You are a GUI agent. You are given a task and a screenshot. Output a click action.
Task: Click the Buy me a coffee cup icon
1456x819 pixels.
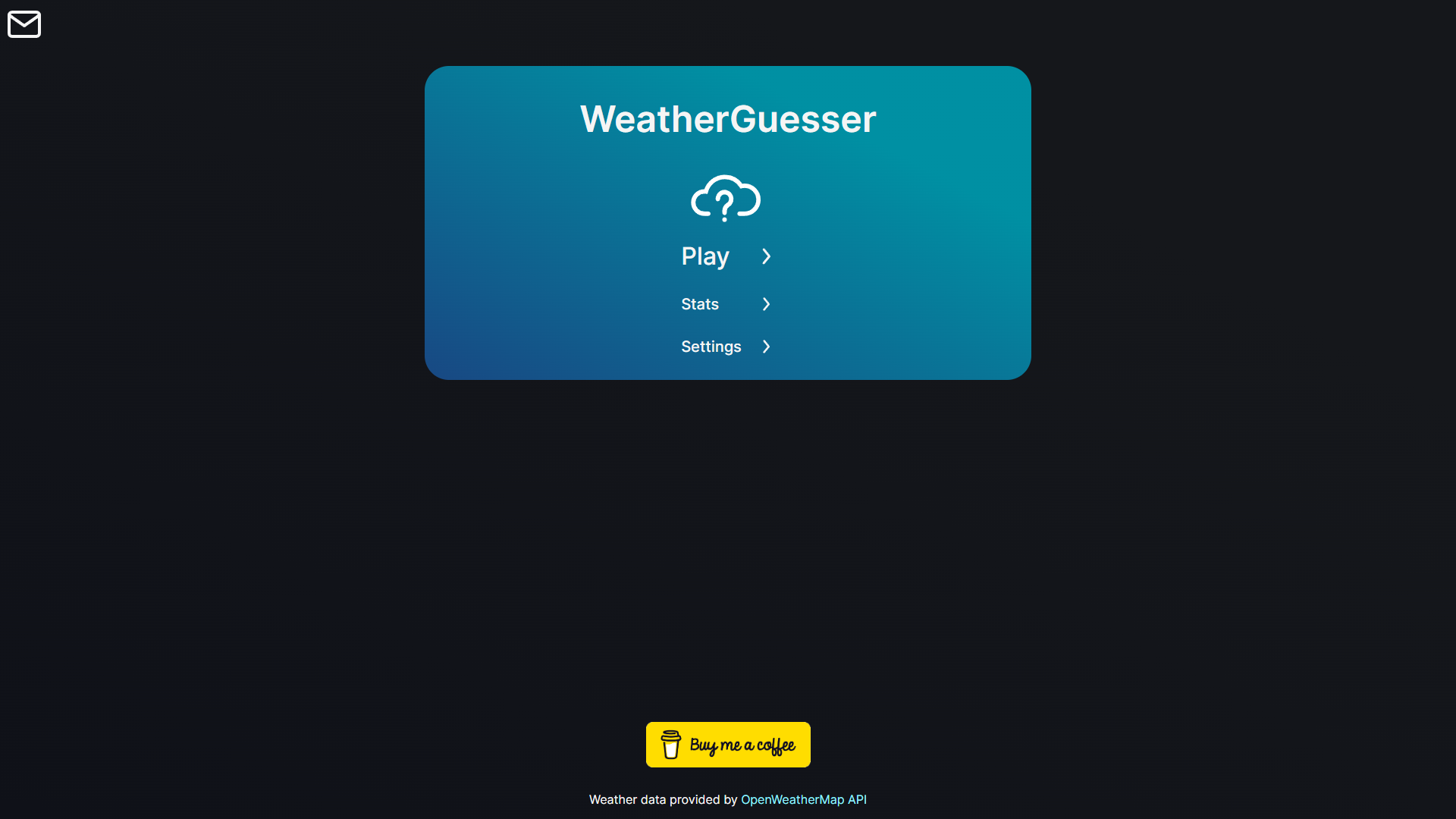click(670, 744)
